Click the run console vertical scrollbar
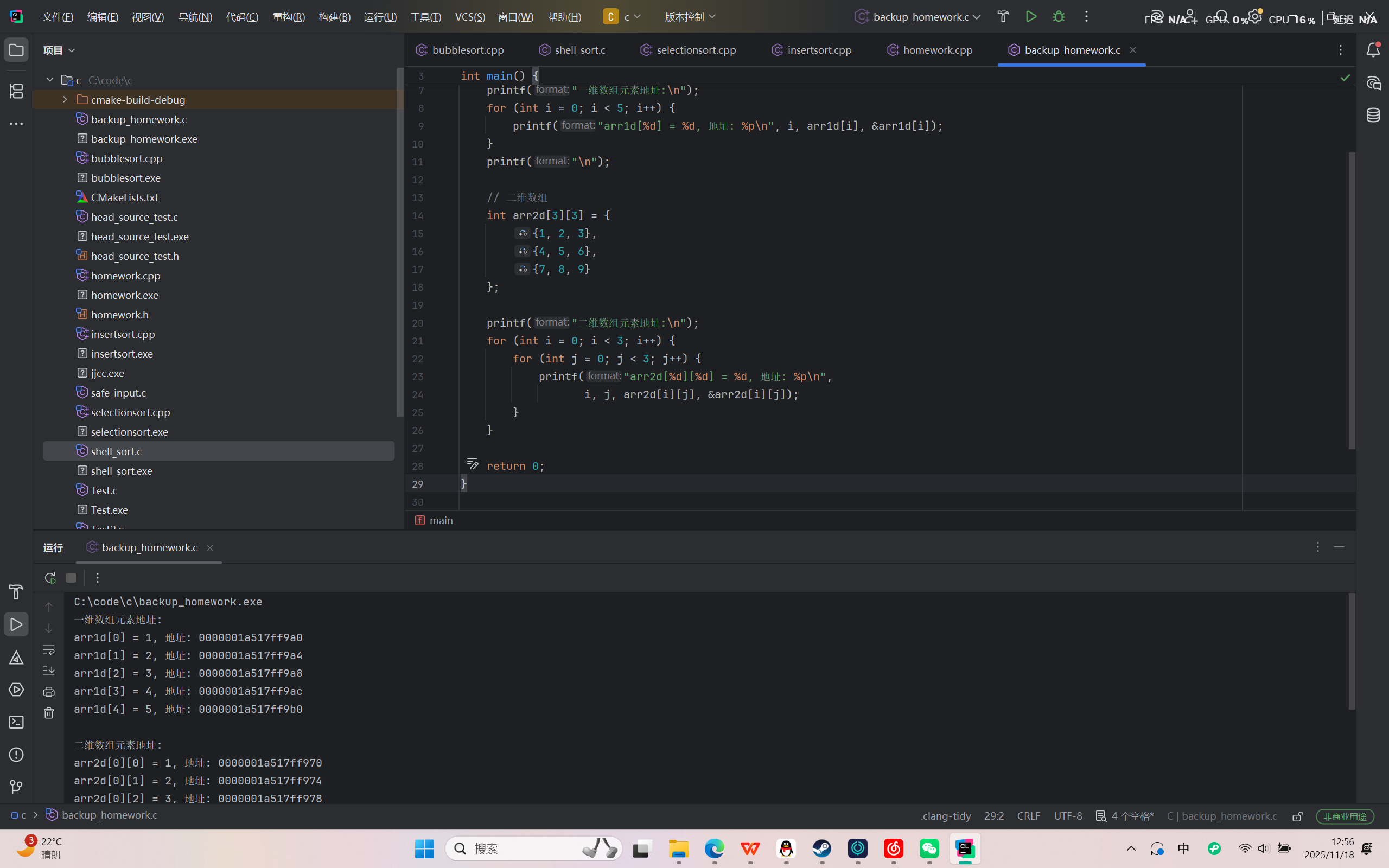1389x868 pixels. click(1351, 652)
